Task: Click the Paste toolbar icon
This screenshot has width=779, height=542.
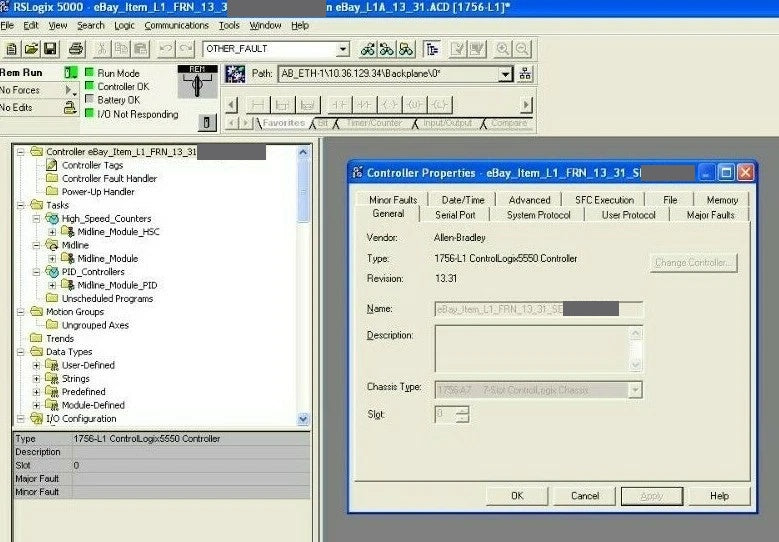Action: (x=141, y=49)
